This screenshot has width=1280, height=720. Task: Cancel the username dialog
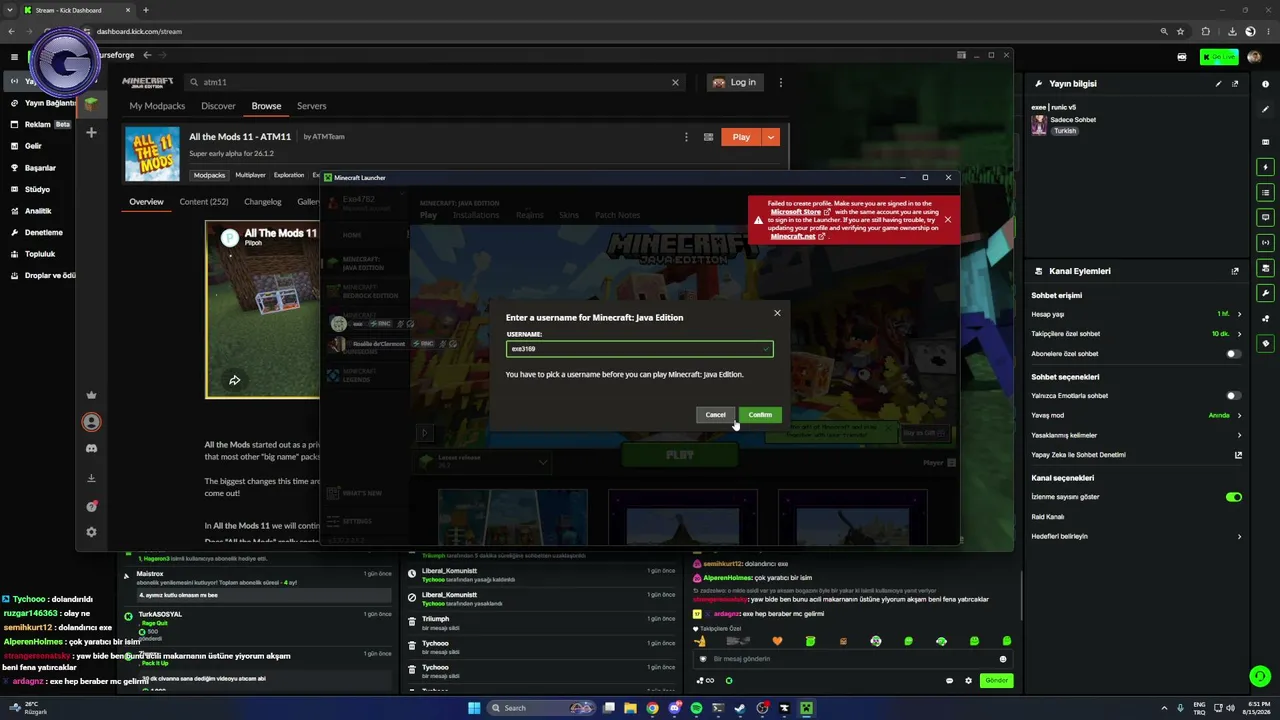tap(715, 415)
